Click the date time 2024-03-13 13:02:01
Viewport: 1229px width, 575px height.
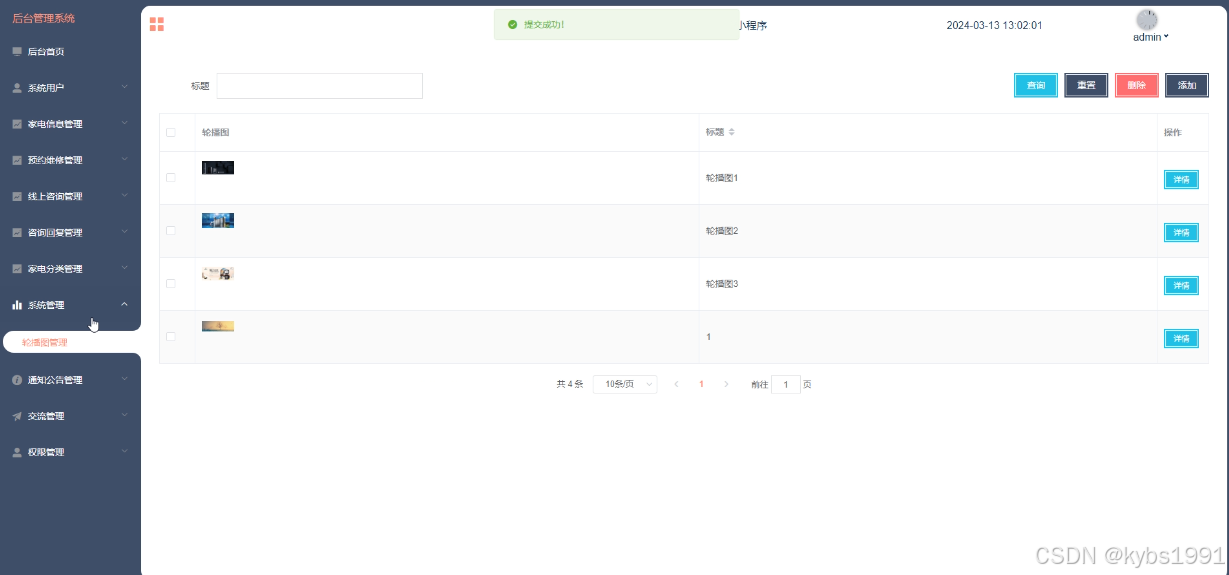994,25
